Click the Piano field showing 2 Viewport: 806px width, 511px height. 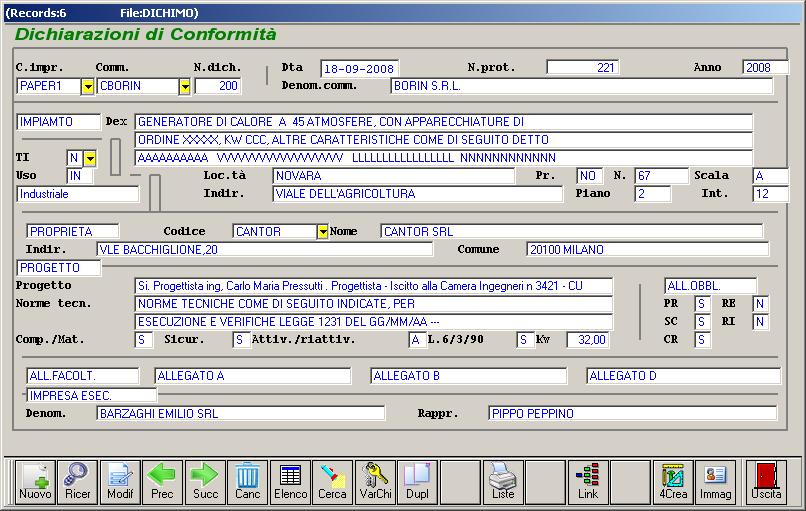coord(653,194)
